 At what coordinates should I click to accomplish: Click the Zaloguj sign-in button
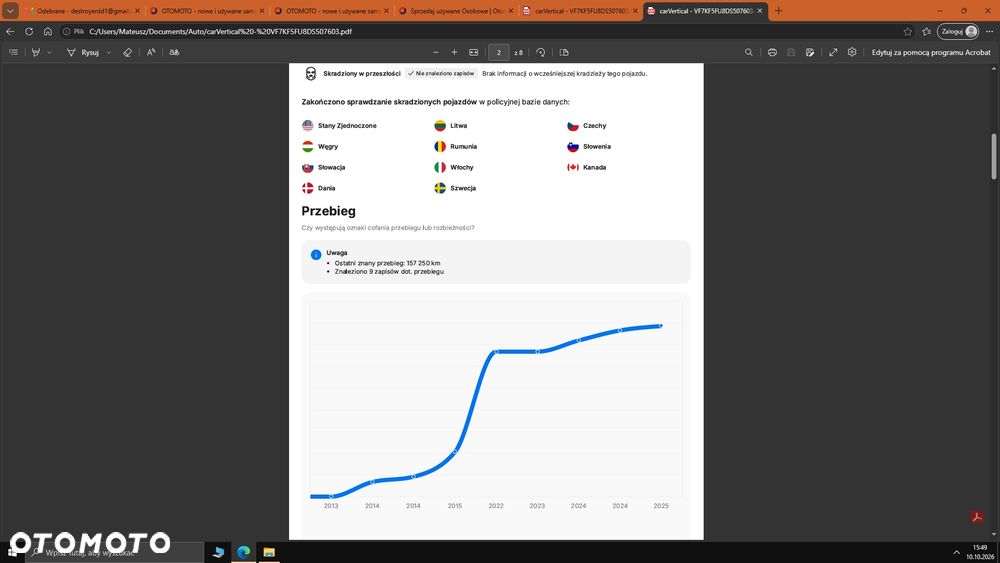(x=958, y=31)
